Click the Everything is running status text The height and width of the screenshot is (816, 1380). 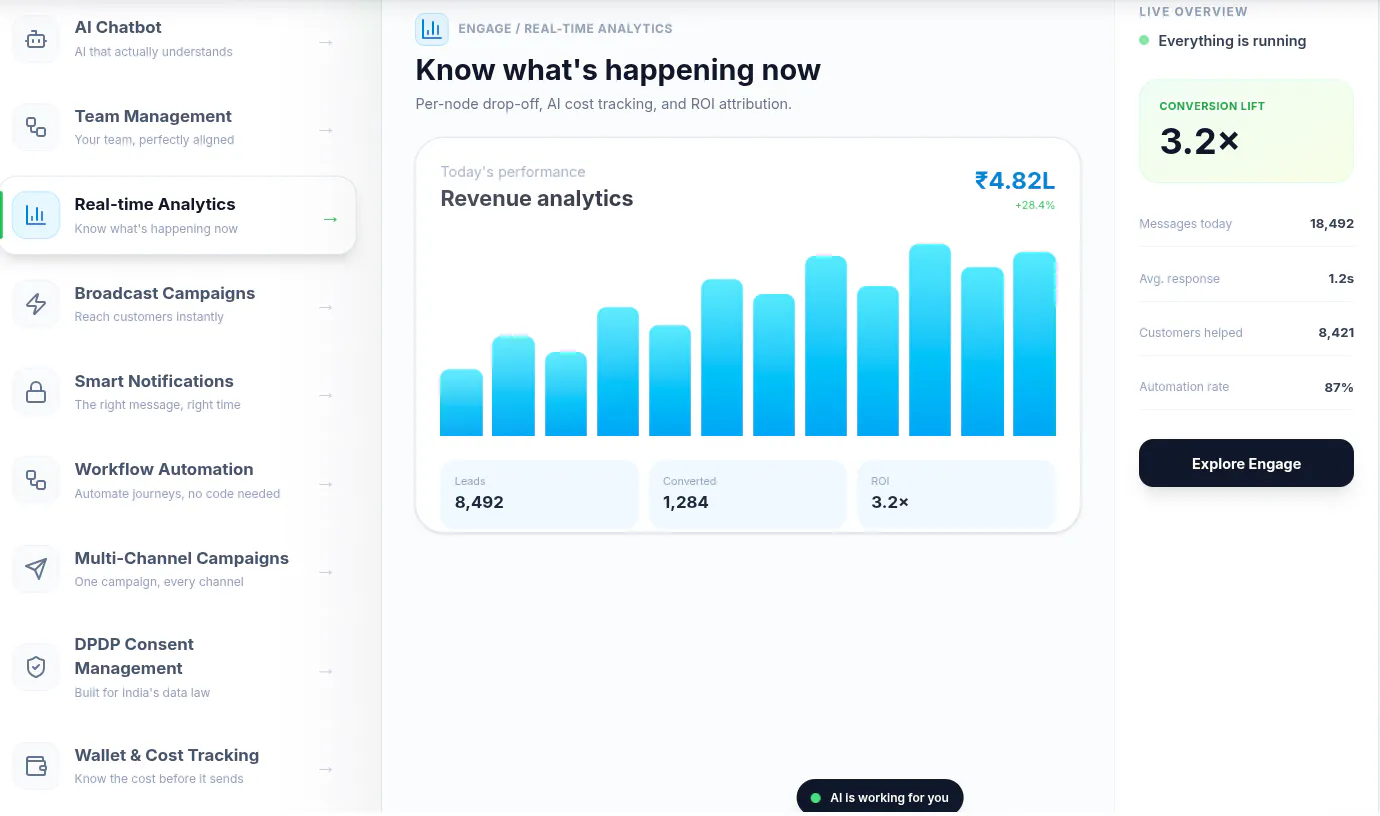[x=1232, y=41]
